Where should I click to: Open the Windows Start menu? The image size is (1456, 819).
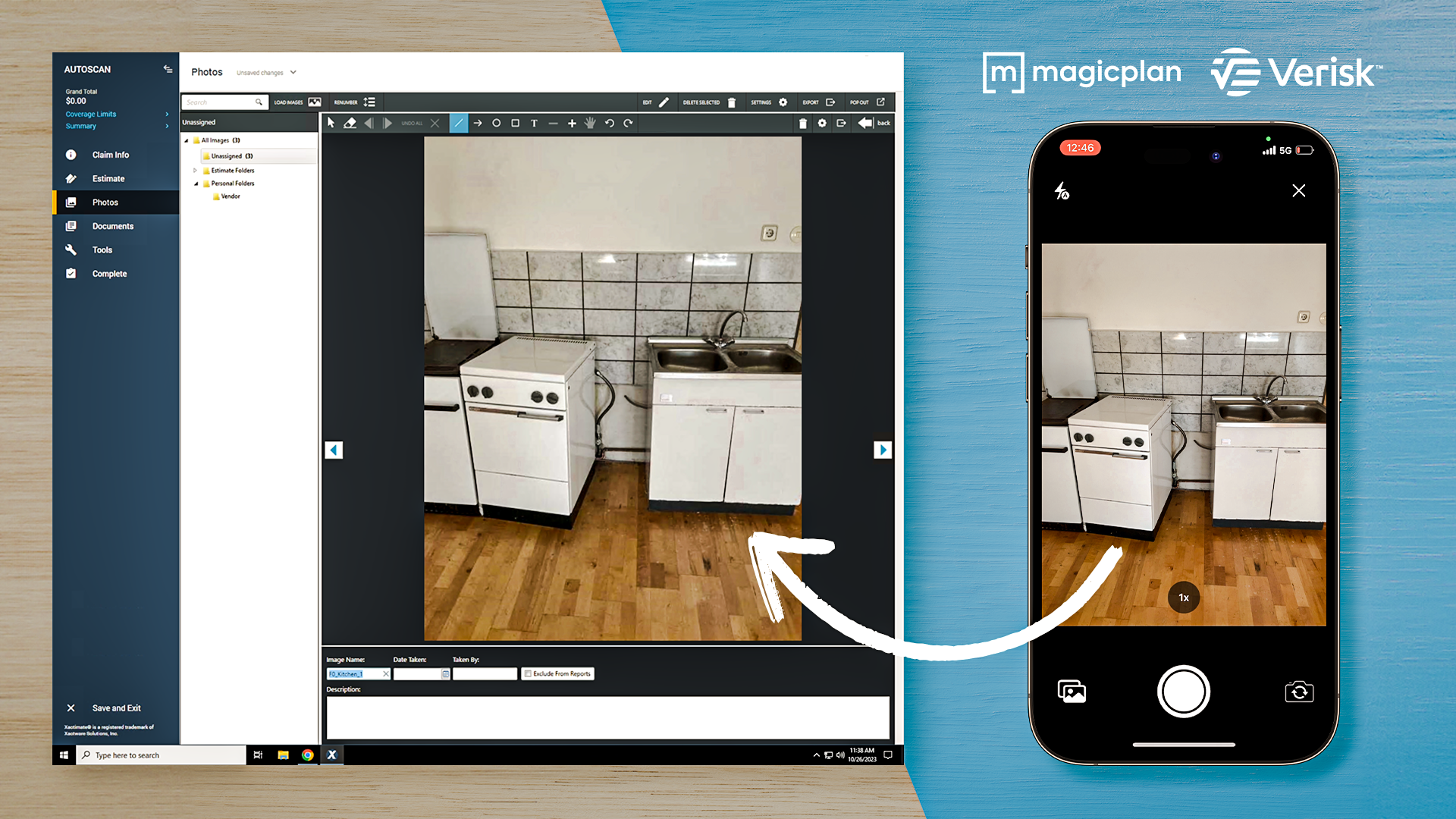click(x=64, y=755)
